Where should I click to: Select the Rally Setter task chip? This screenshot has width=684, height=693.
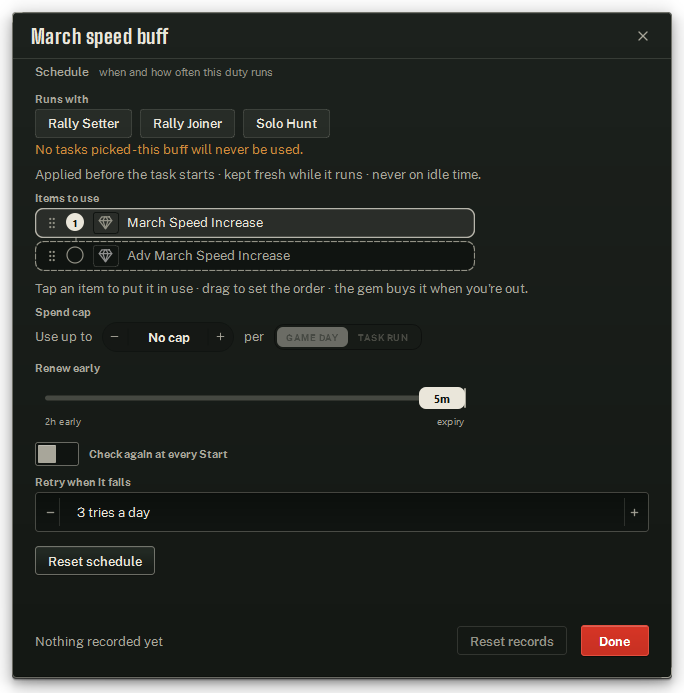(x=84, y=123)
